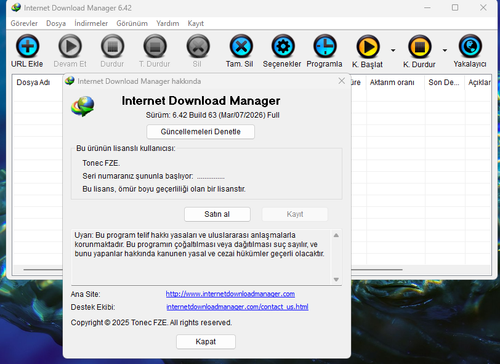Open the Yakalayıcı grabber icon

tap(470, 46)
